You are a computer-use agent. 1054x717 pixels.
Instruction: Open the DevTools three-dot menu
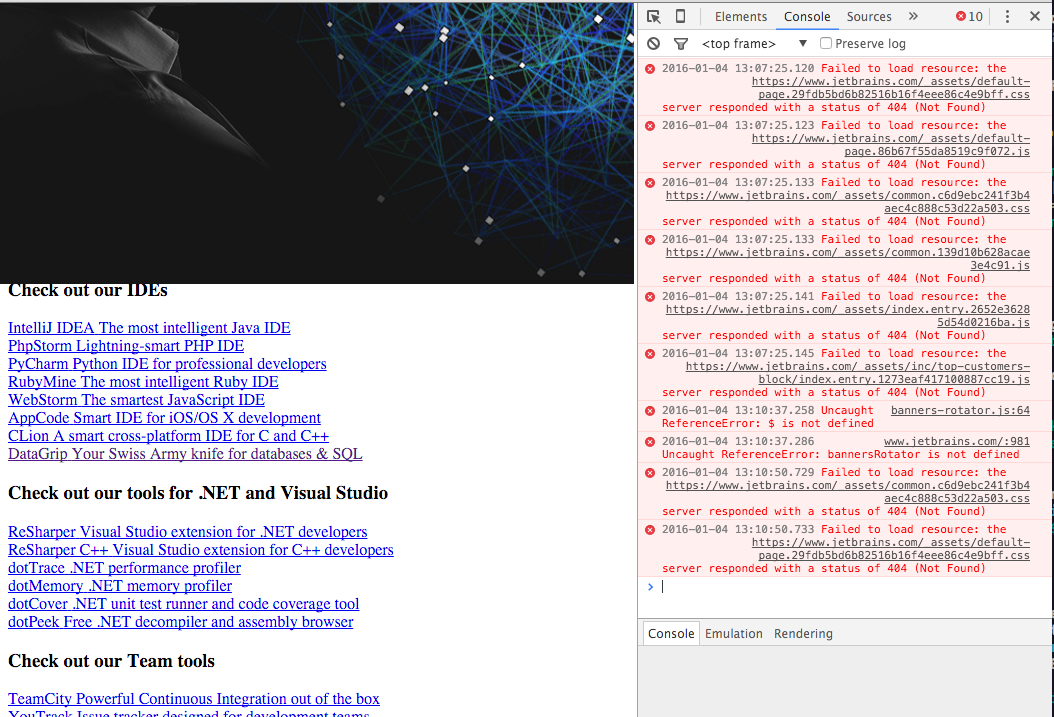click(x=1007, y=17)
